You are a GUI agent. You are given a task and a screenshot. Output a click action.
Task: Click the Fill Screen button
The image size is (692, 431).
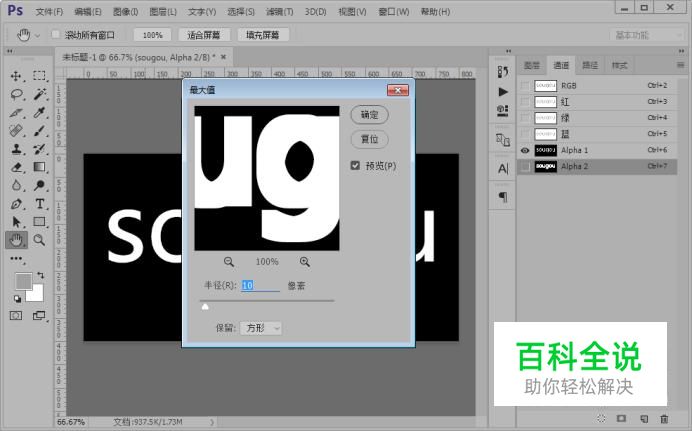263,35
